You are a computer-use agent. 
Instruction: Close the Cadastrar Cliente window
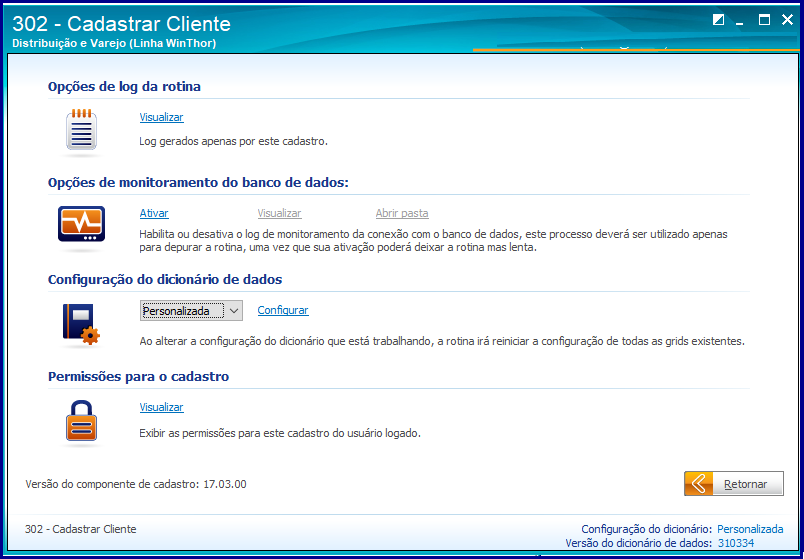pyautogui.click(x=787, y=20)
